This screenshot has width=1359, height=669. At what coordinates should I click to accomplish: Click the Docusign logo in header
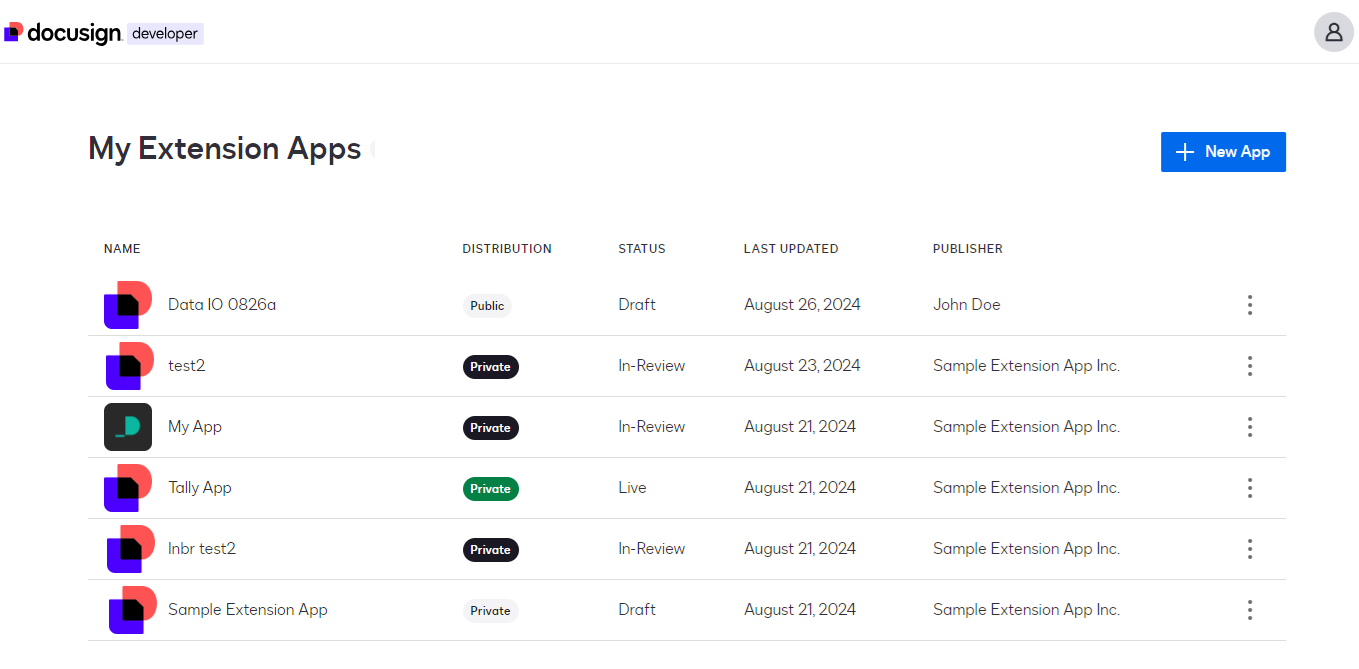coord(62,33)
